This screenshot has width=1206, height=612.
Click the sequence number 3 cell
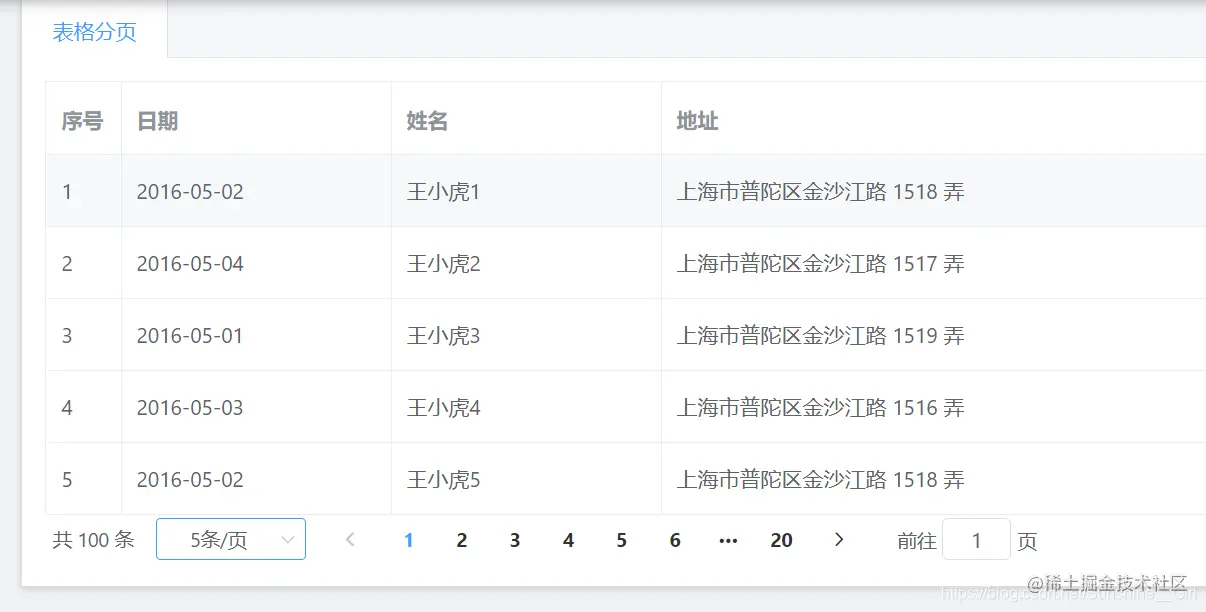pos(83,335)
